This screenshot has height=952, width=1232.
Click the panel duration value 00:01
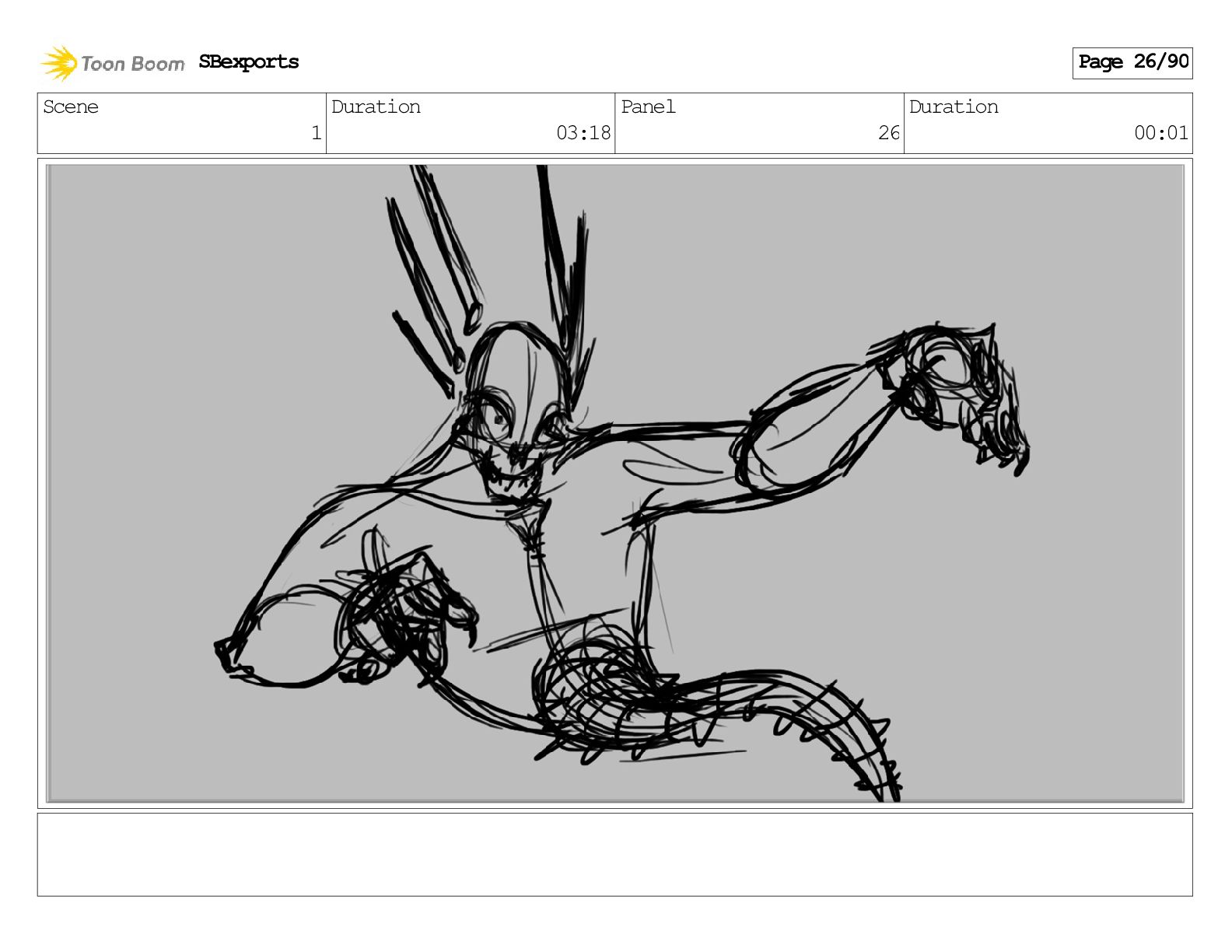pyautogui.click(x=1160, y=133)
